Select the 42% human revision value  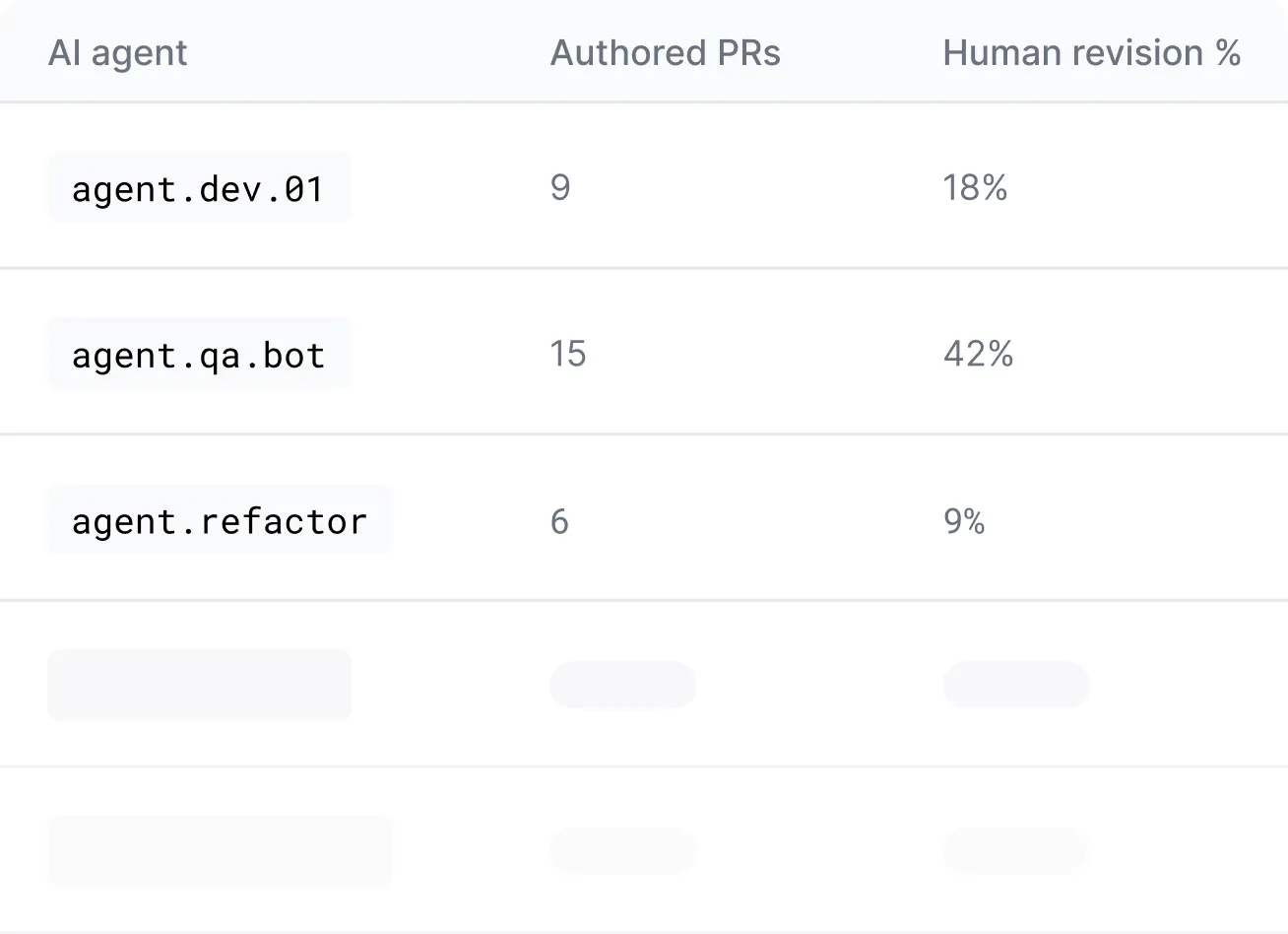point(978,355)
